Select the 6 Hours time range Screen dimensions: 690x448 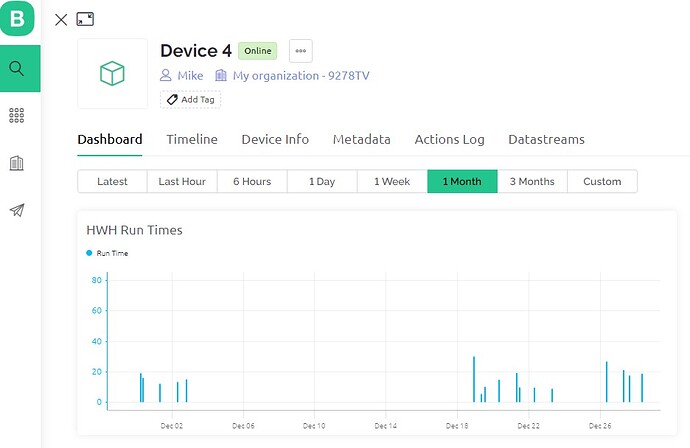[252, 181]
